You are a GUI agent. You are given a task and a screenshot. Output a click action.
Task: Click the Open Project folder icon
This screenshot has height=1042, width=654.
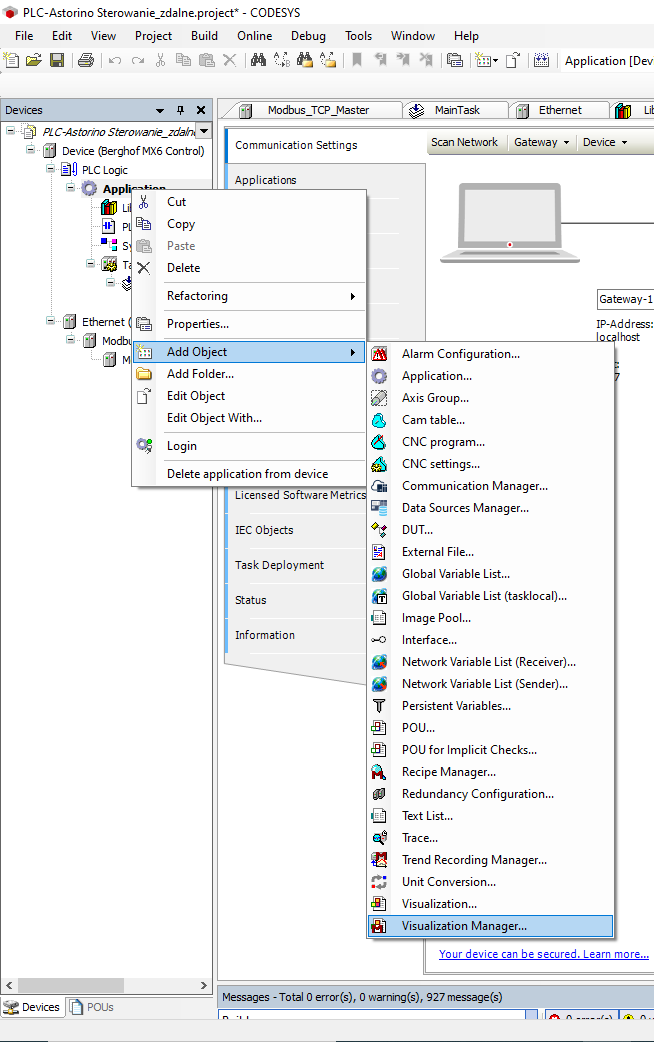pos(34,60)
